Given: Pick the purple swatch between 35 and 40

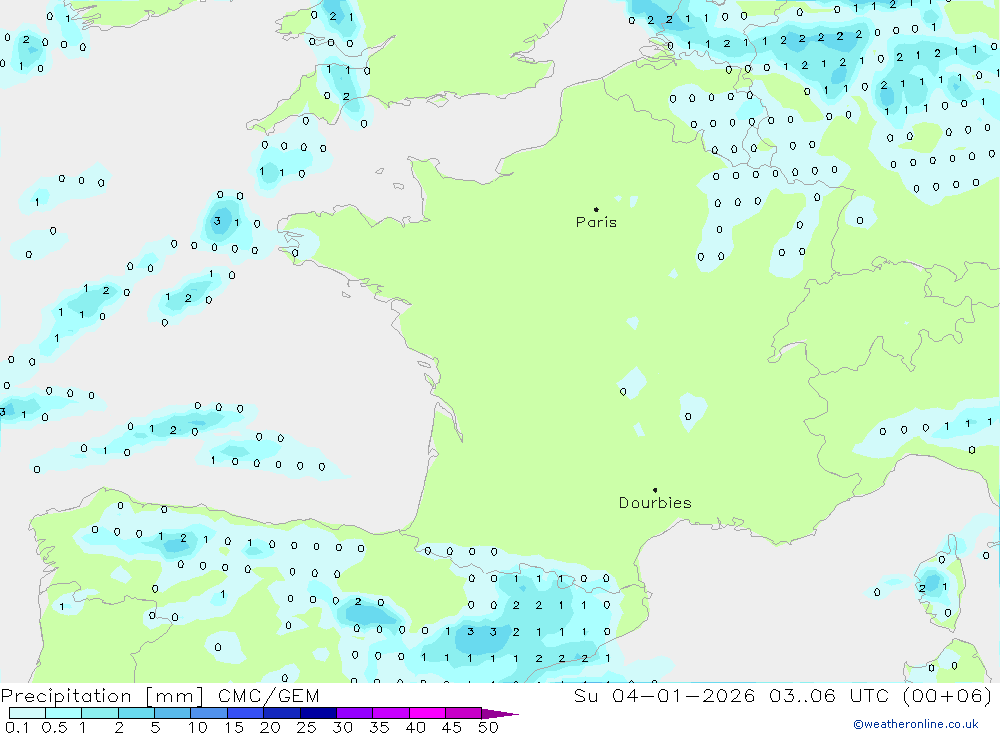Looking at the screenshot, I should pos(390,713).
